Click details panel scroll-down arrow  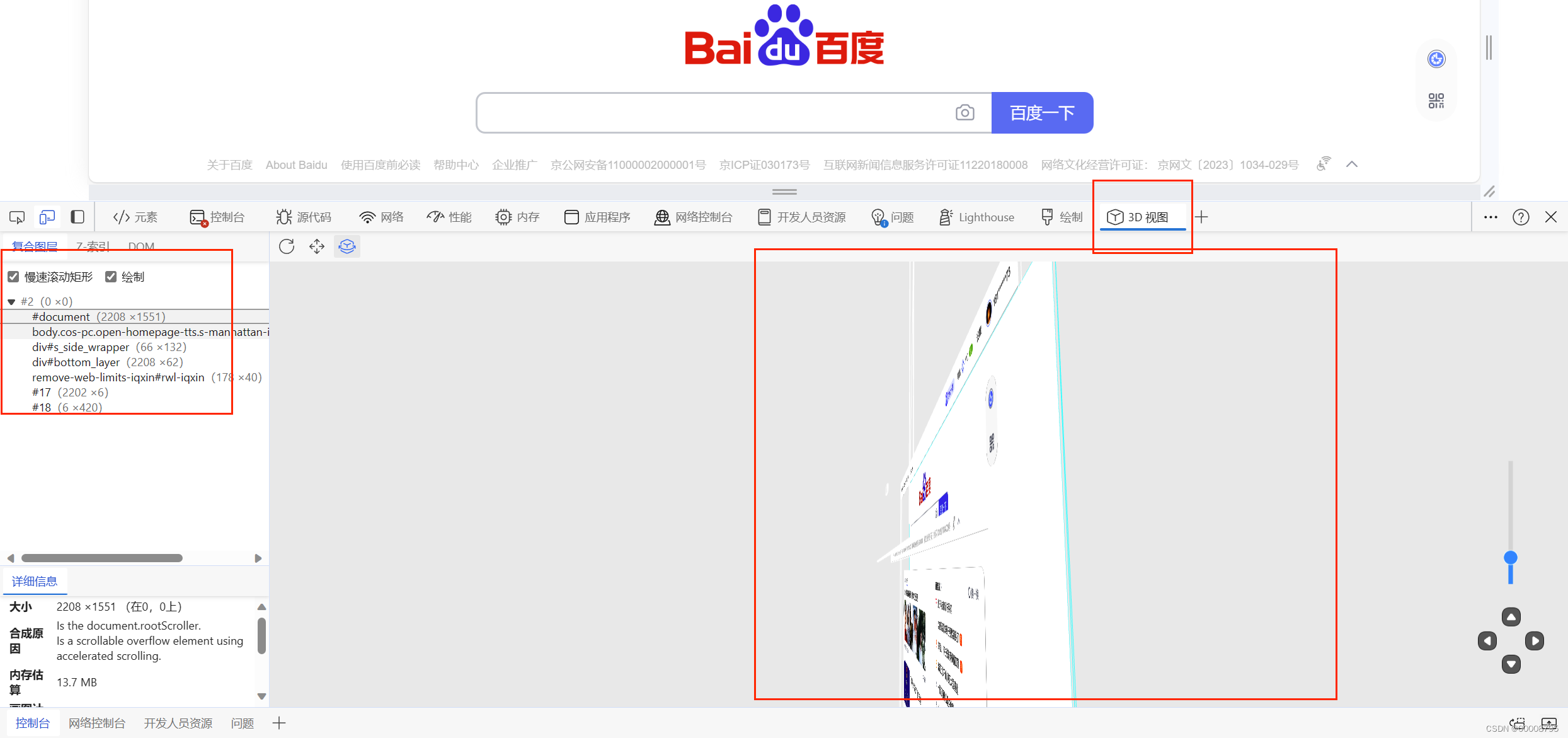[261, 696]
